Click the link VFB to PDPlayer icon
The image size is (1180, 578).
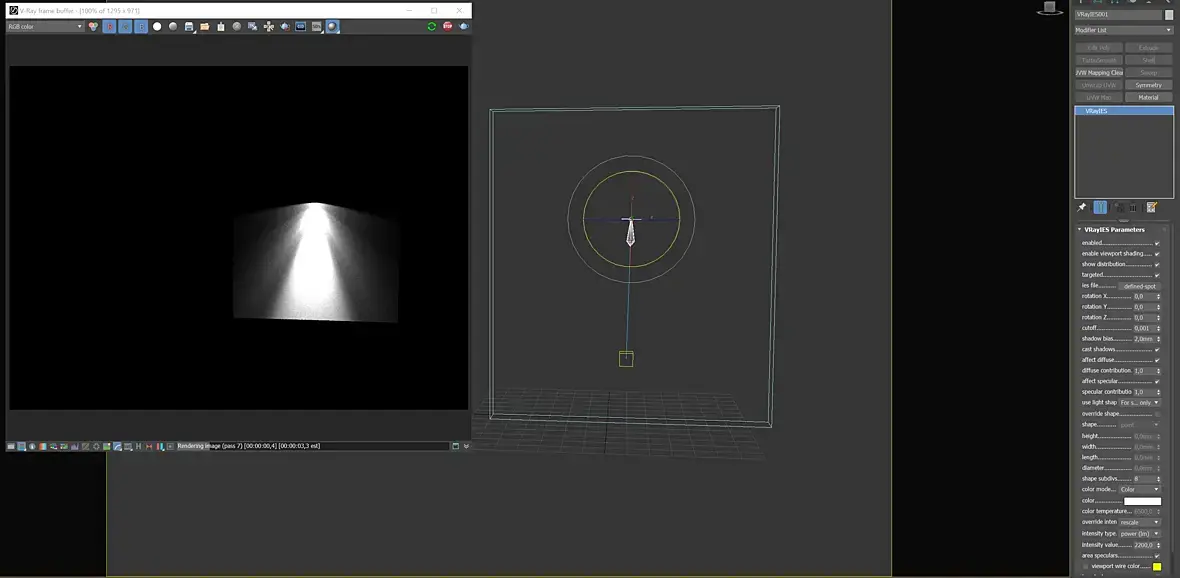(301, 26)
